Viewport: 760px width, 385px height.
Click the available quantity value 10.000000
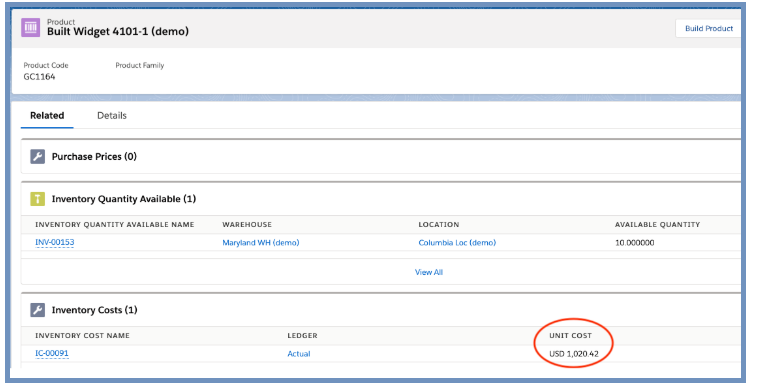[634, 242]
